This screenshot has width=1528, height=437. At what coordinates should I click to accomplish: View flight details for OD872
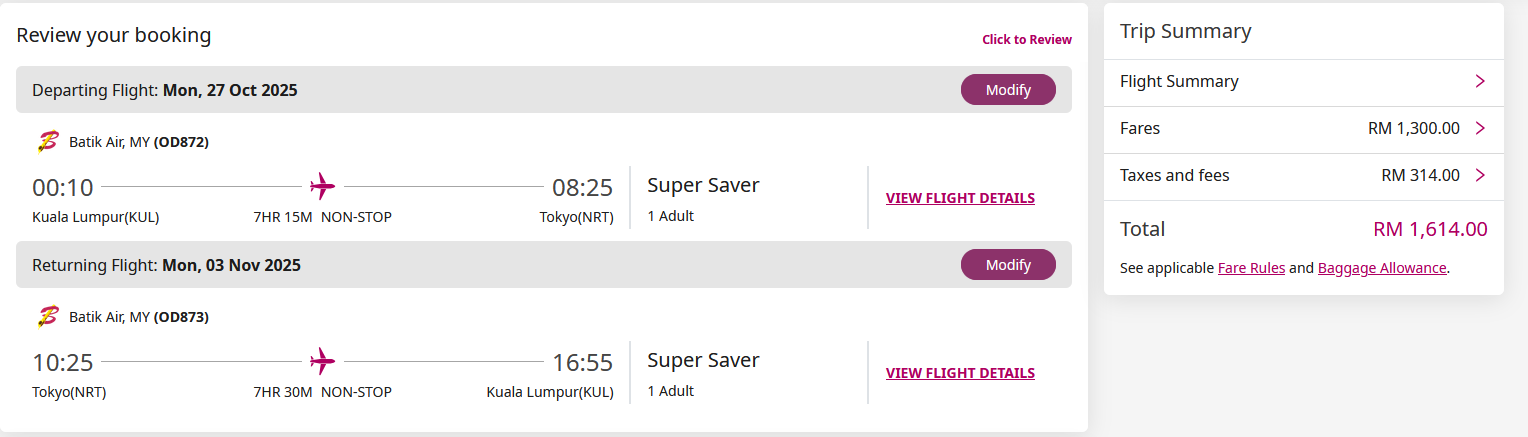click(x=960, y=198)
